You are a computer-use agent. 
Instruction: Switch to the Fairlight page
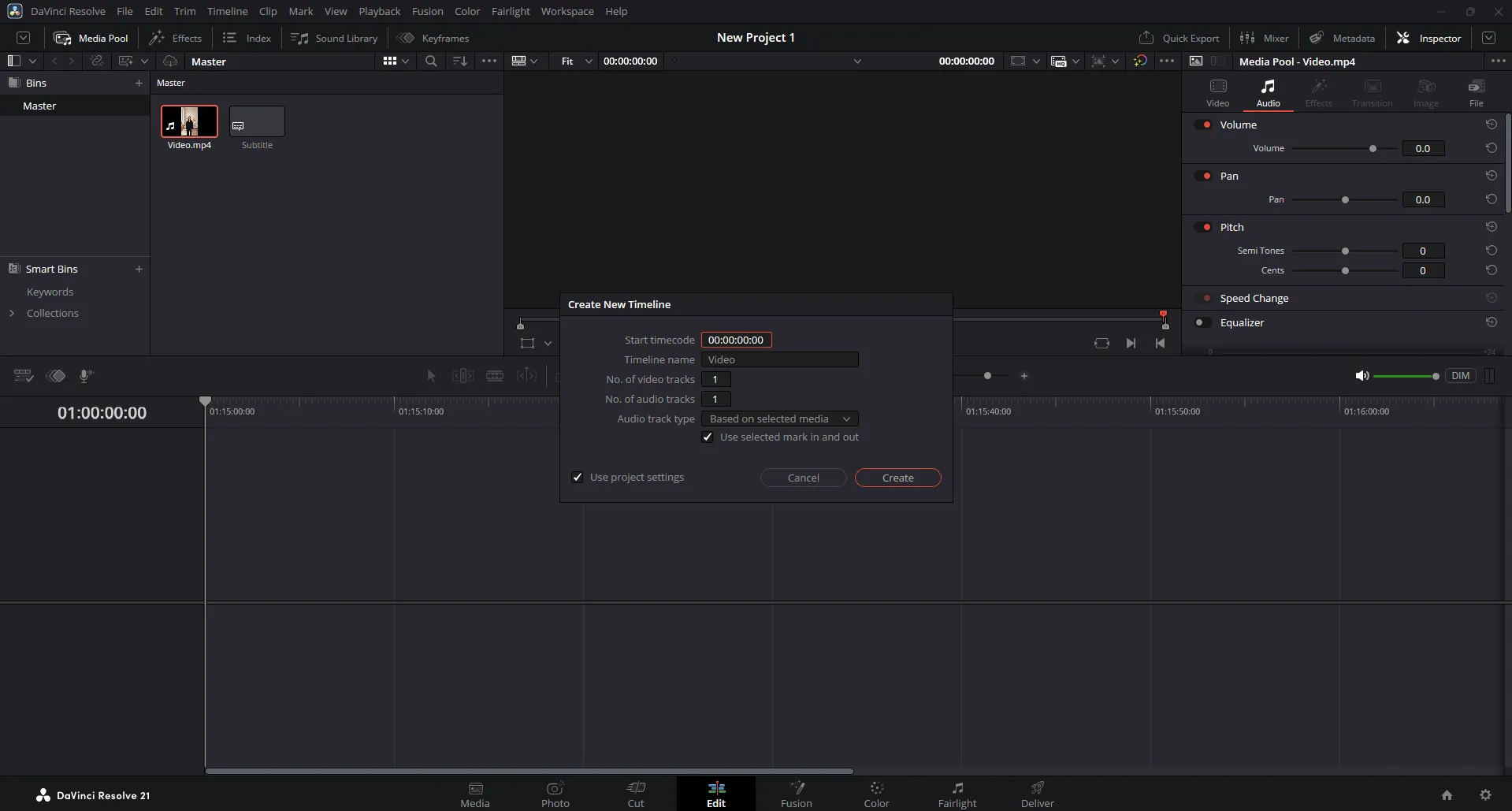[957, 794]
